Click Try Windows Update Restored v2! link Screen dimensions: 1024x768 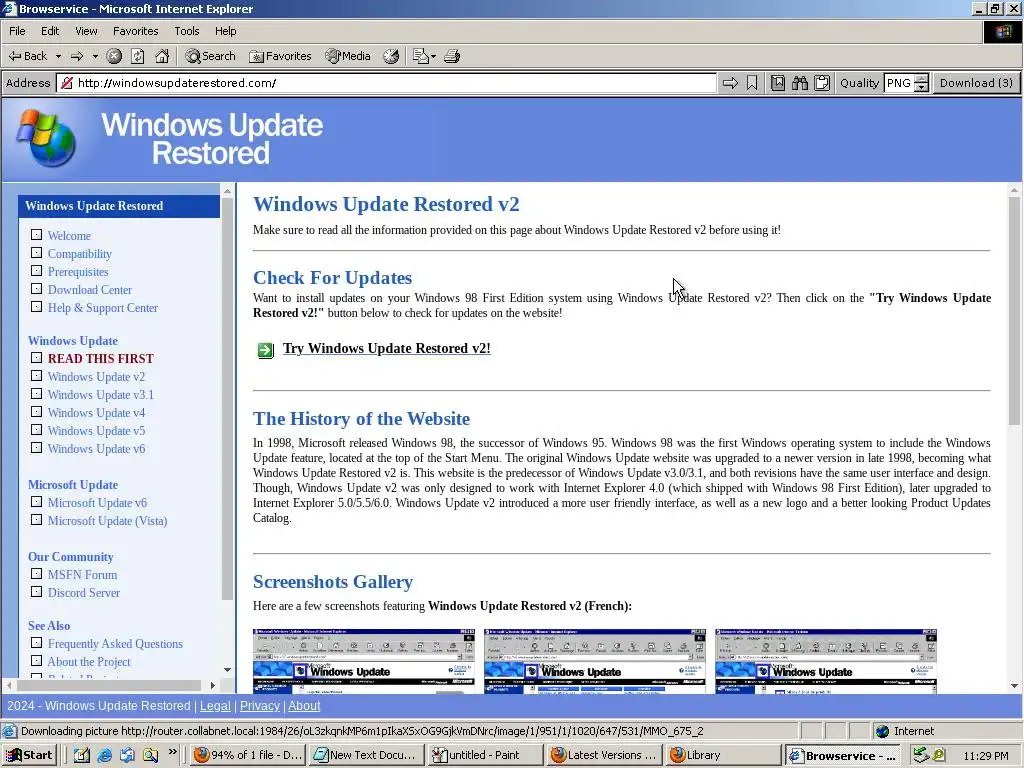[x=387, y=349]
